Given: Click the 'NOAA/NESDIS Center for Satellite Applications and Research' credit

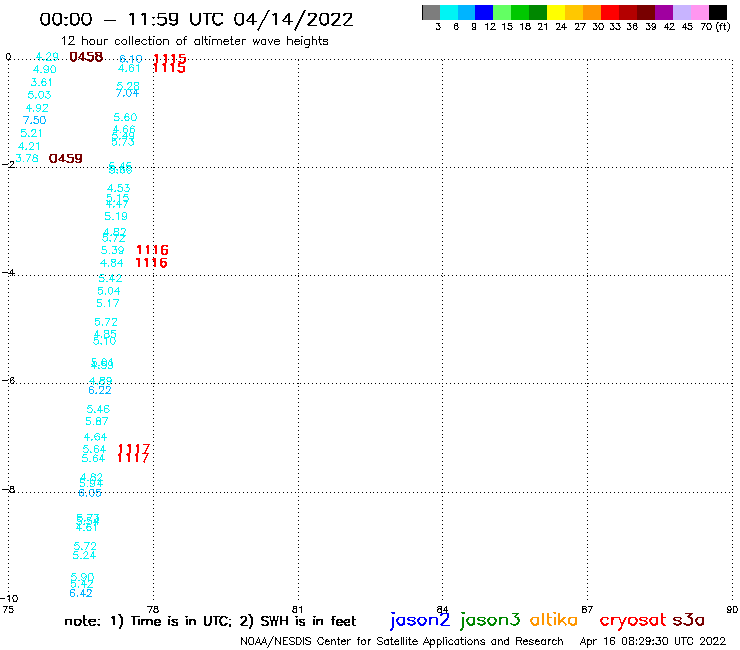Looking at the screenshot, I should (x=402, y=642).
